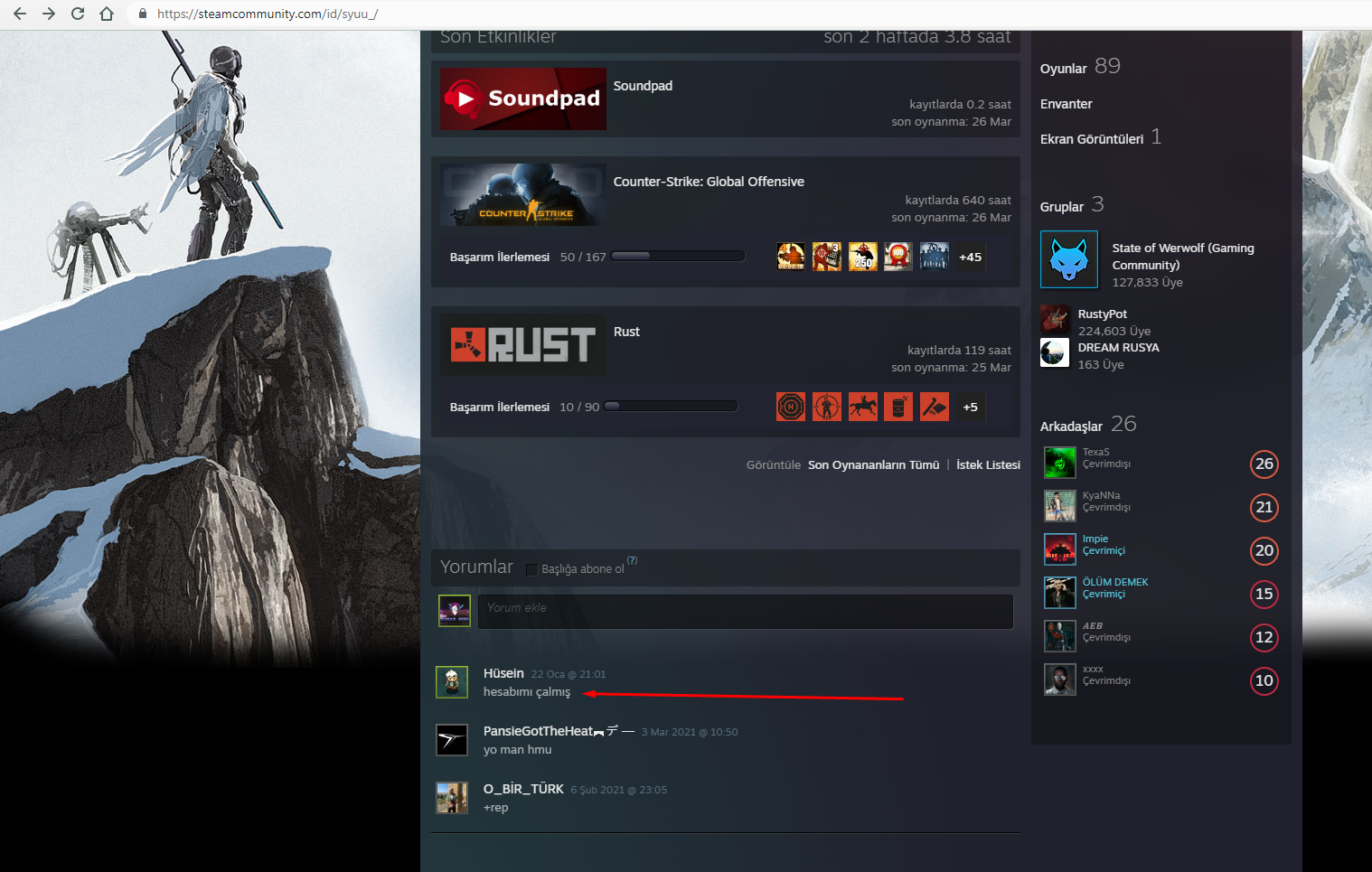
Task: Open third CS:GO achievement icon with 250
Action: click(863, 257)
